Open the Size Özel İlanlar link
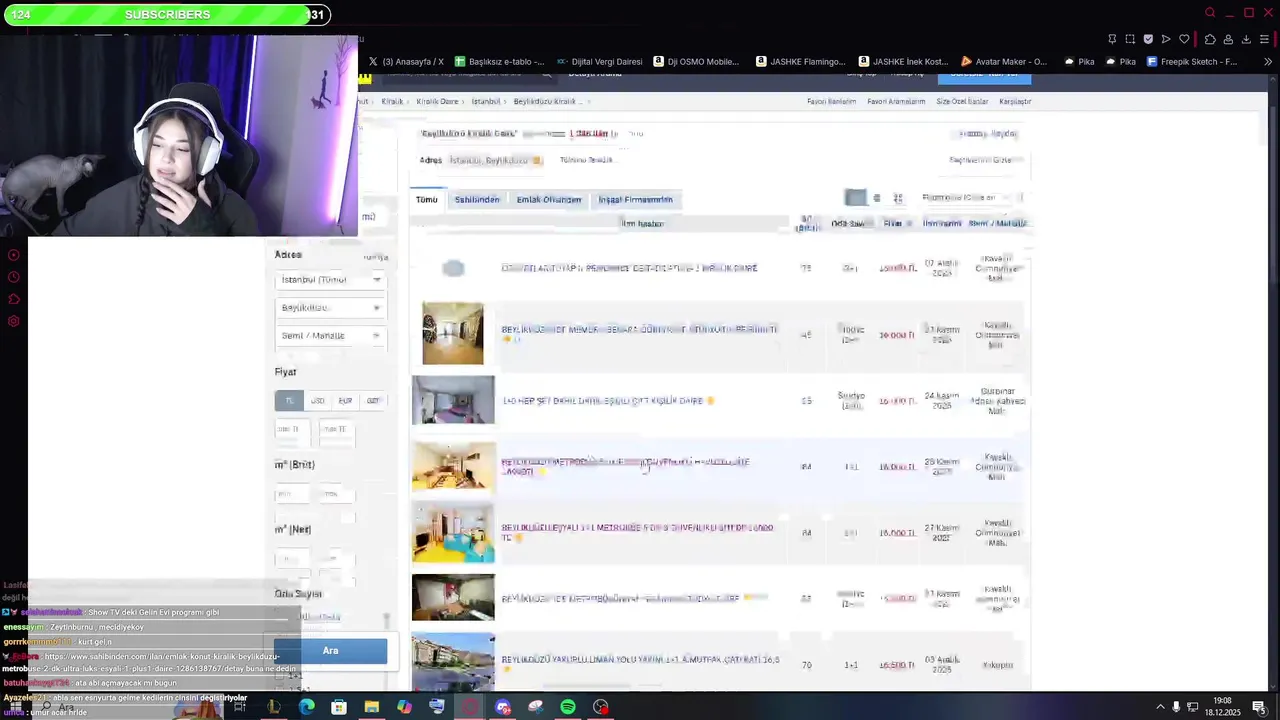This screenshot has height=720, width=1280. 962,101
